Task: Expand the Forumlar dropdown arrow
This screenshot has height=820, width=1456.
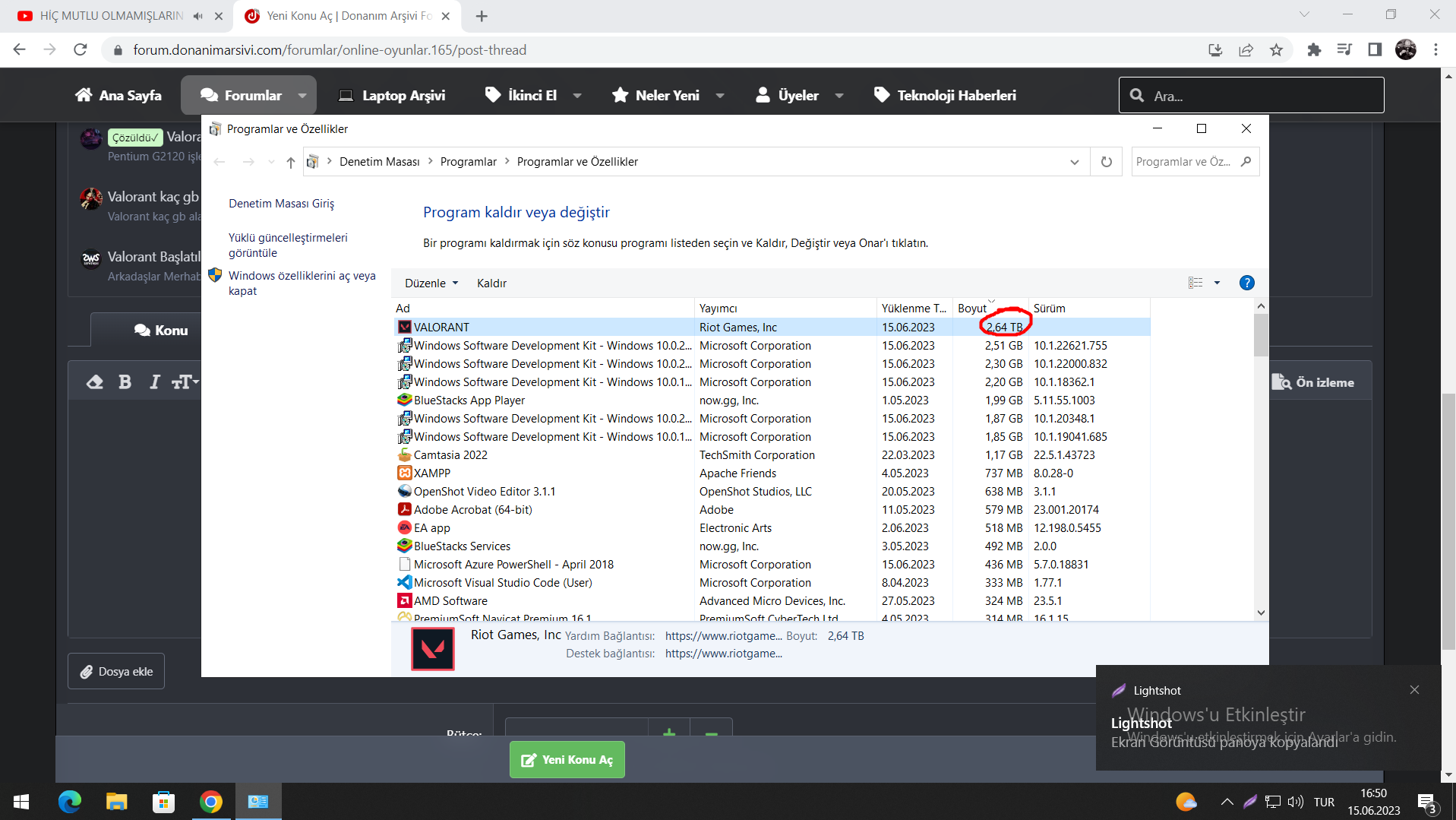Action: pyautogui.click(x=302, y=96)
